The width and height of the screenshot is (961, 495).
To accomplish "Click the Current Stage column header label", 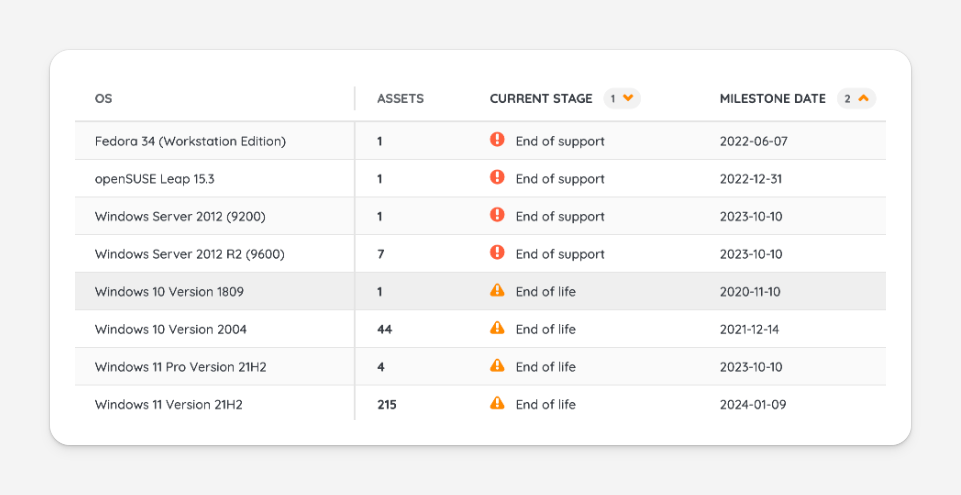I will point(542,99).
